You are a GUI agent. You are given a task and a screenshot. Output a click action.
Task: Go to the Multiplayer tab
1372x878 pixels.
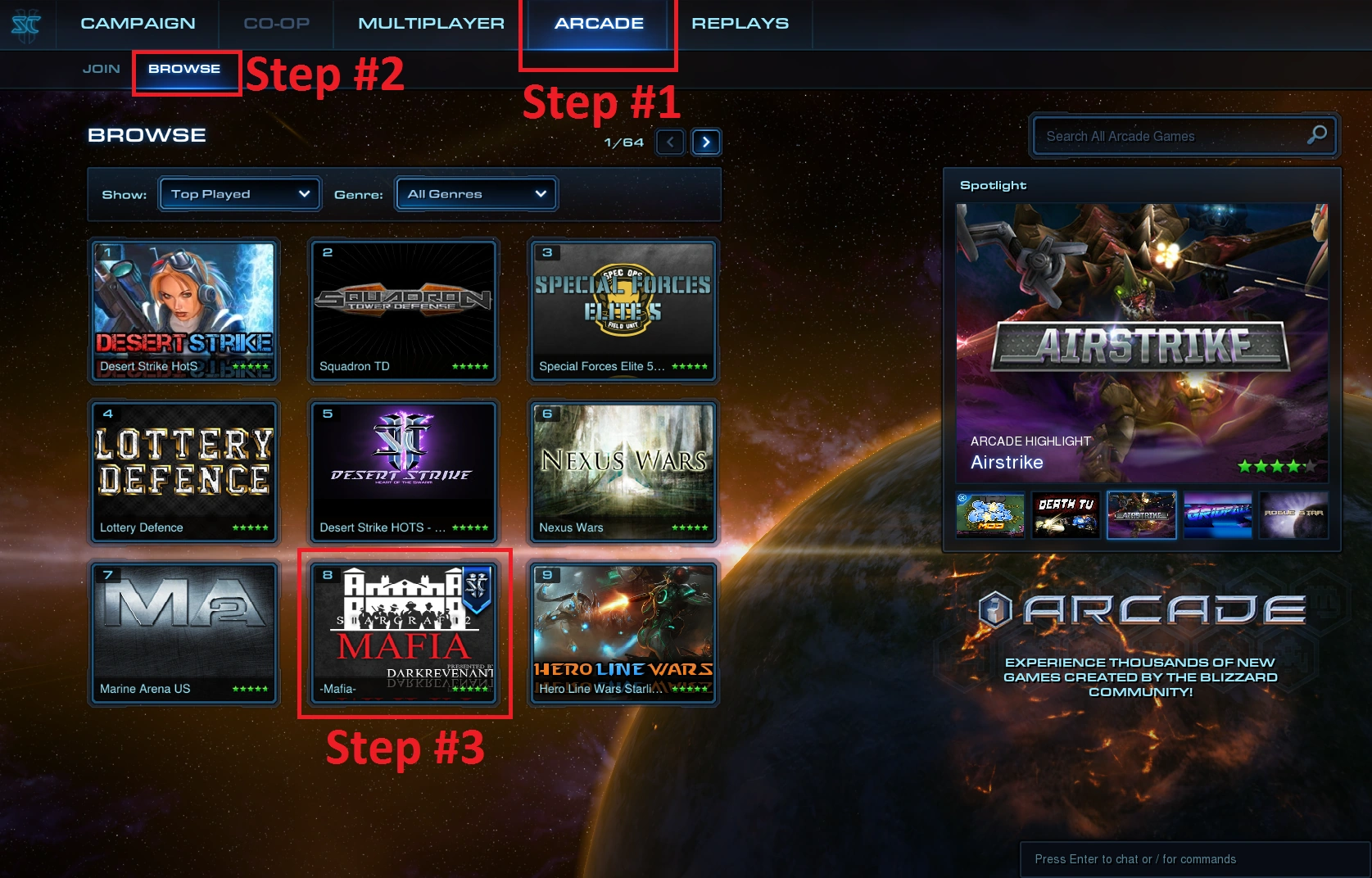click(431, 24)
